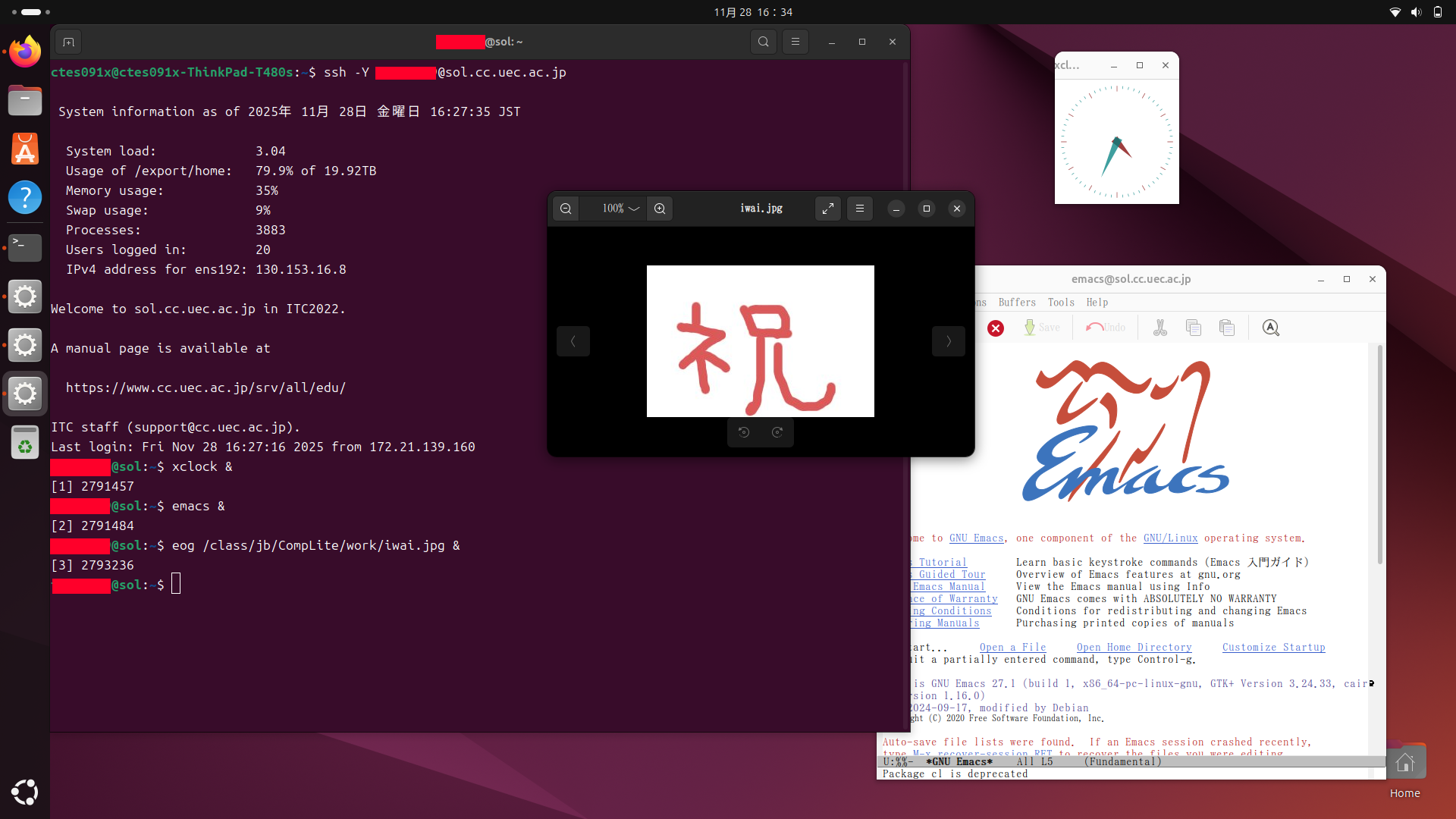Click the terminal search icon
This screenshot has width=1456, height=819.
pyautogui.click(x=764, y=42)
